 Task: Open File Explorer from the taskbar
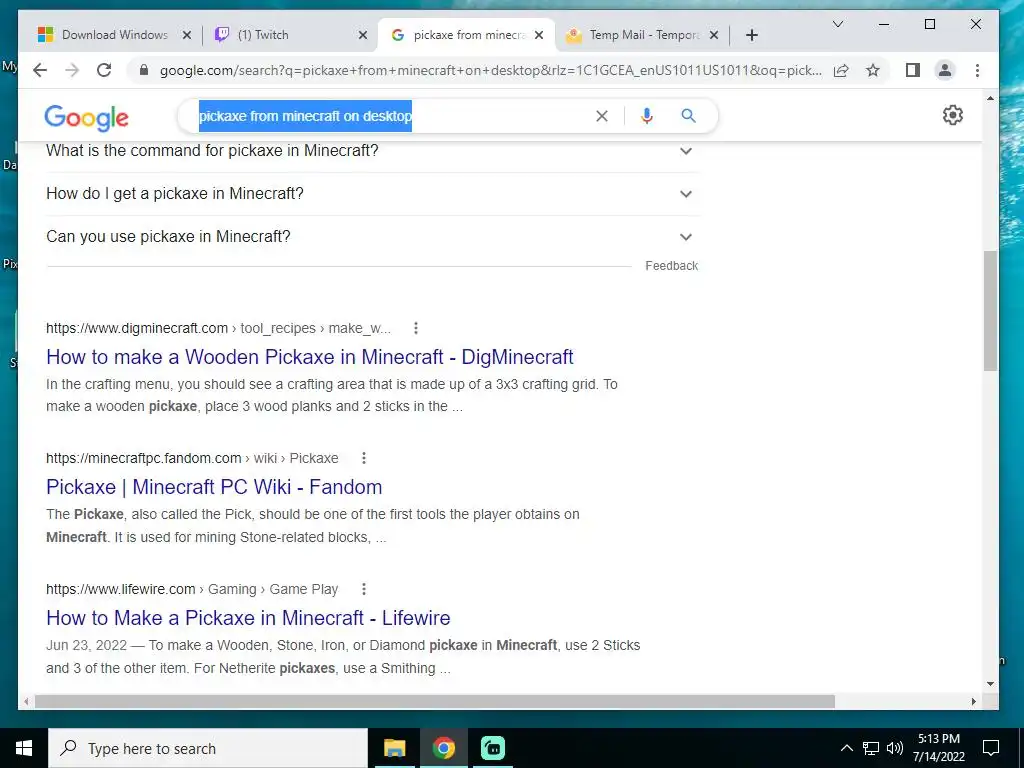(x=394, y=748)
